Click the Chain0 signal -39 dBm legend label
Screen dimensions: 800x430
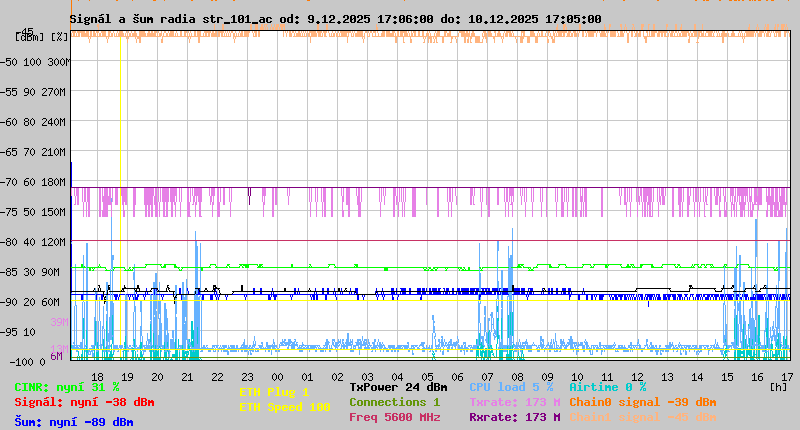coord(642,402)
